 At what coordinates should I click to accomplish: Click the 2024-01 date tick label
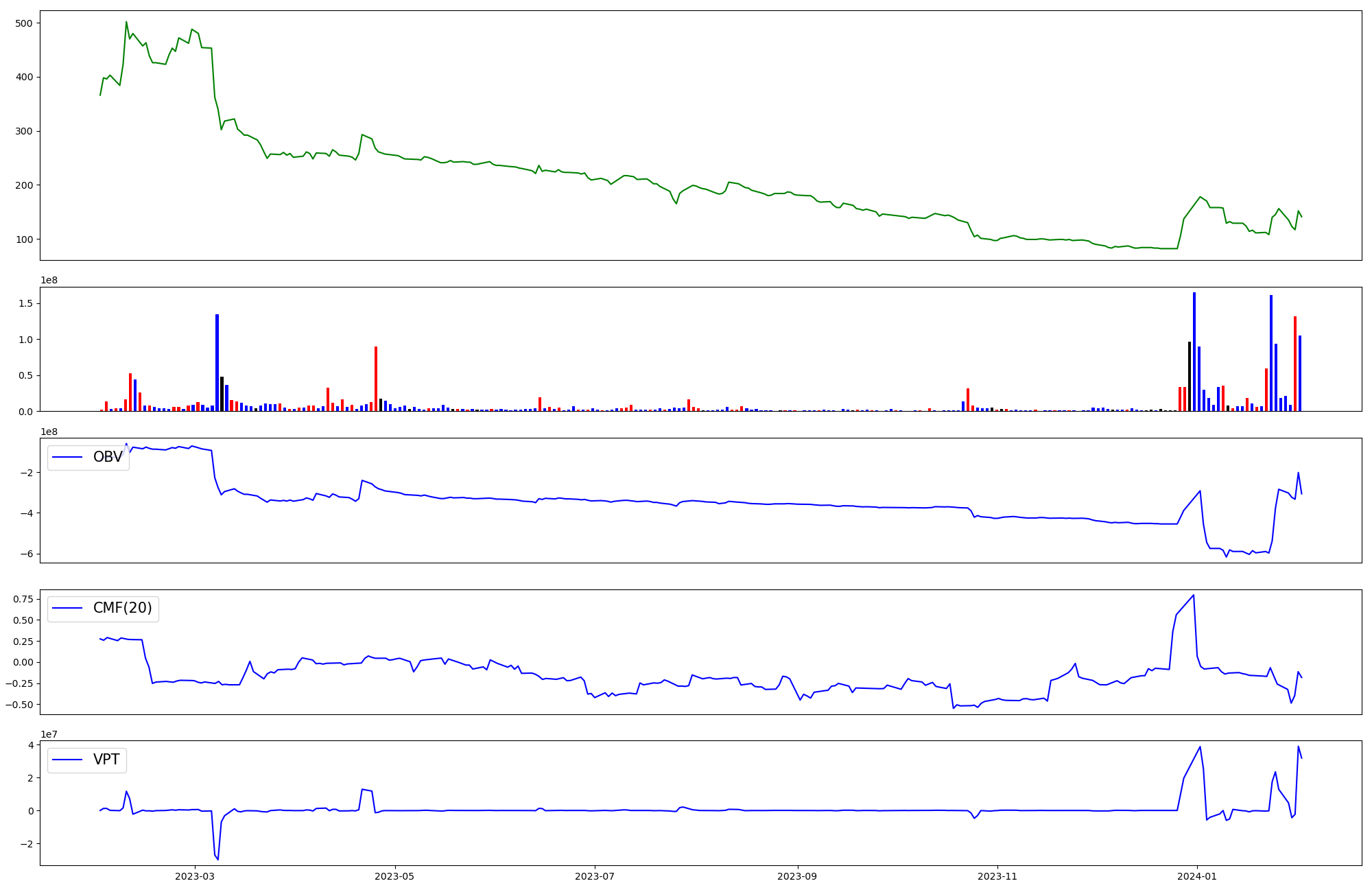coord(1196,876)
